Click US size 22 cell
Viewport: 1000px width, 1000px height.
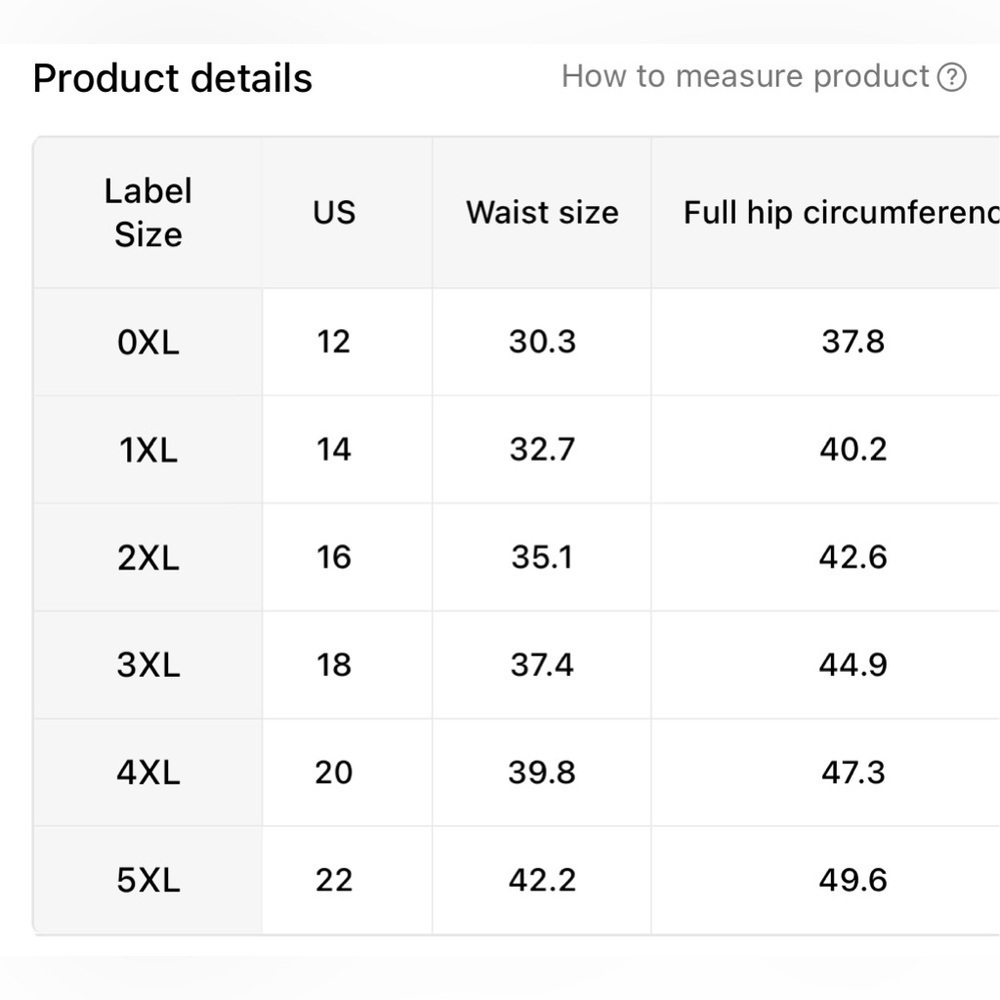click(x=334, y=881)
